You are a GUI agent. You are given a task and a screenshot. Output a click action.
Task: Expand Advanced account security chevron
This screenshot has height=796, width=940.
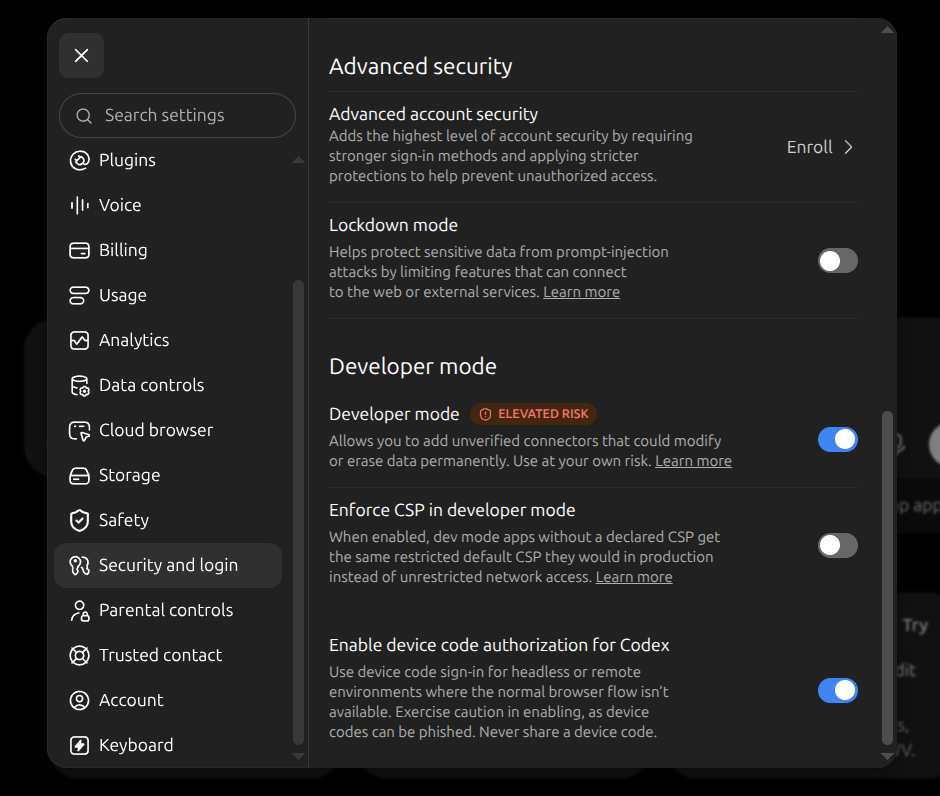[x=848, y=147]
